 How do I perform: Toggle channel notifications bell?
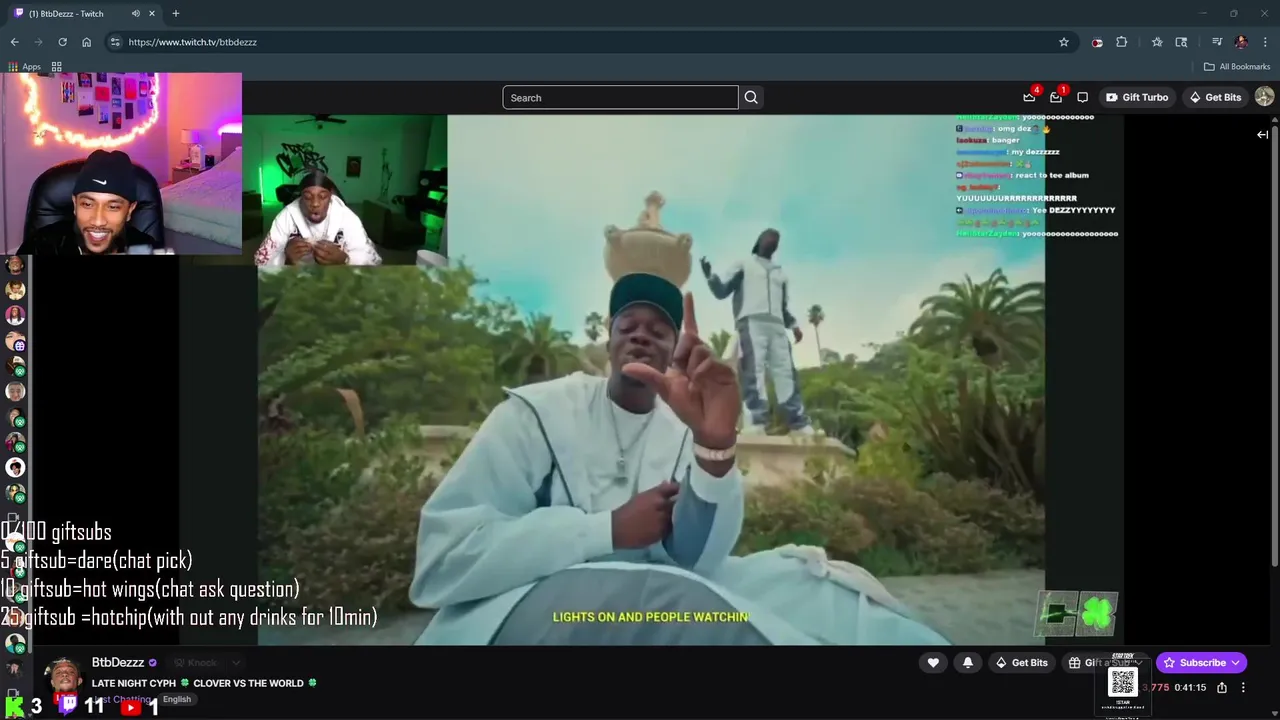[967, 662]
